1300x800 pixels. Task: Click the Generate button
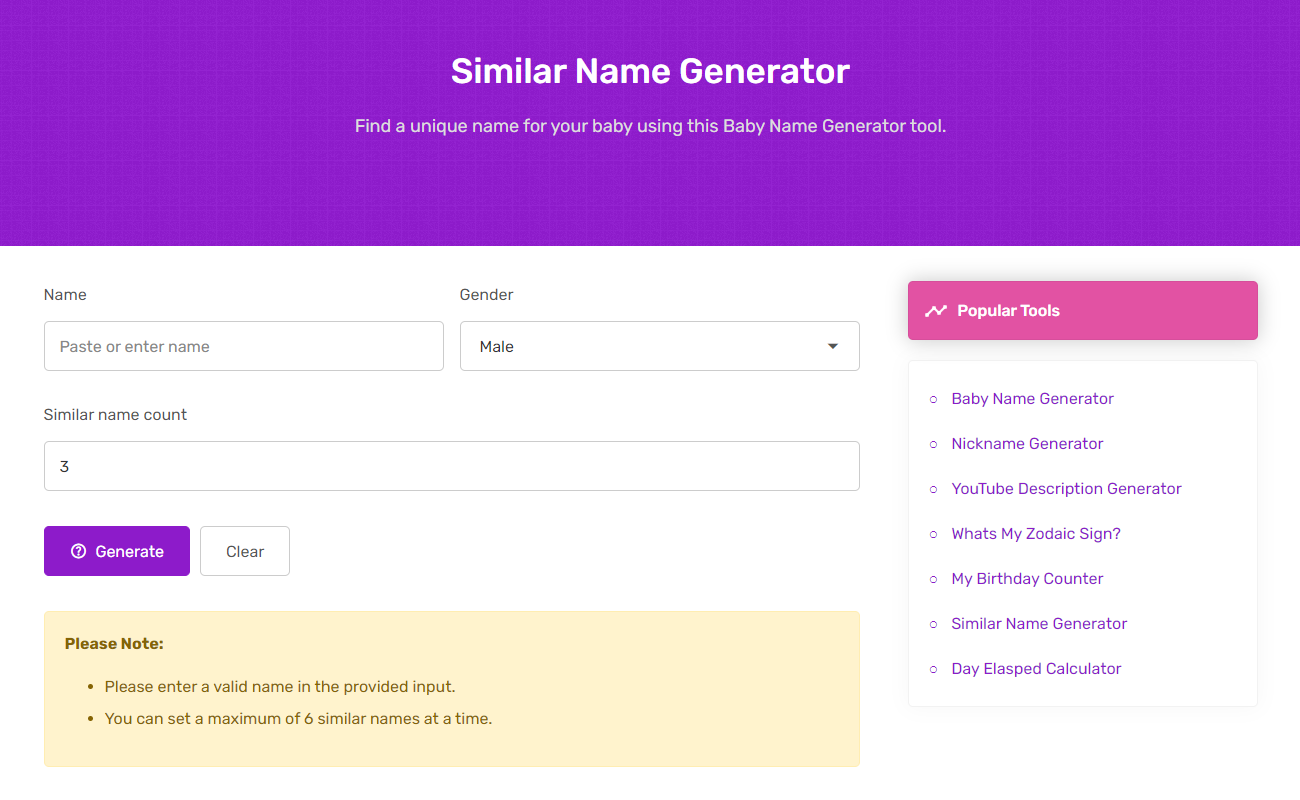117,551
